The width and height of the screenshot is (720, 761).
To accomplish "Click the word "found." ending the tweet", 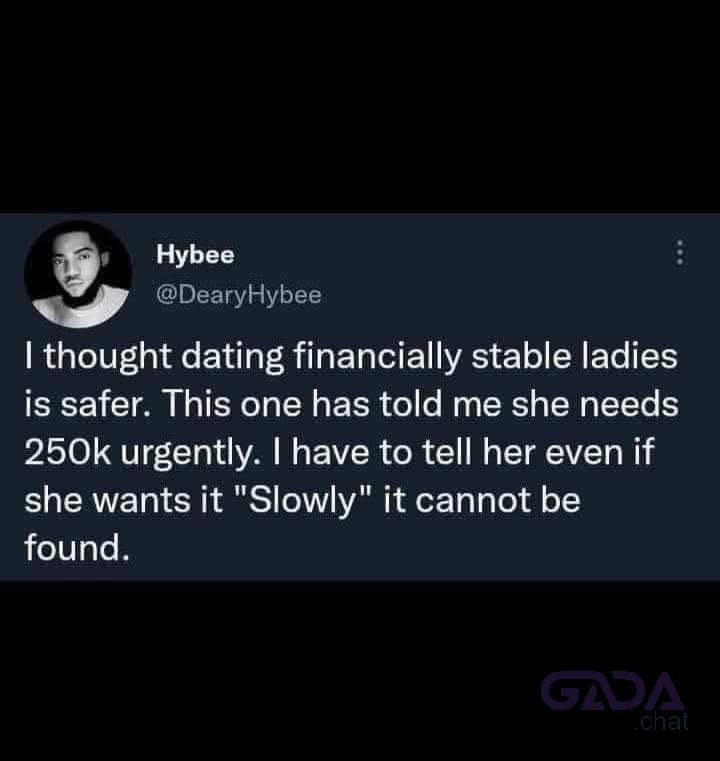I will click(x=78, y=548).
